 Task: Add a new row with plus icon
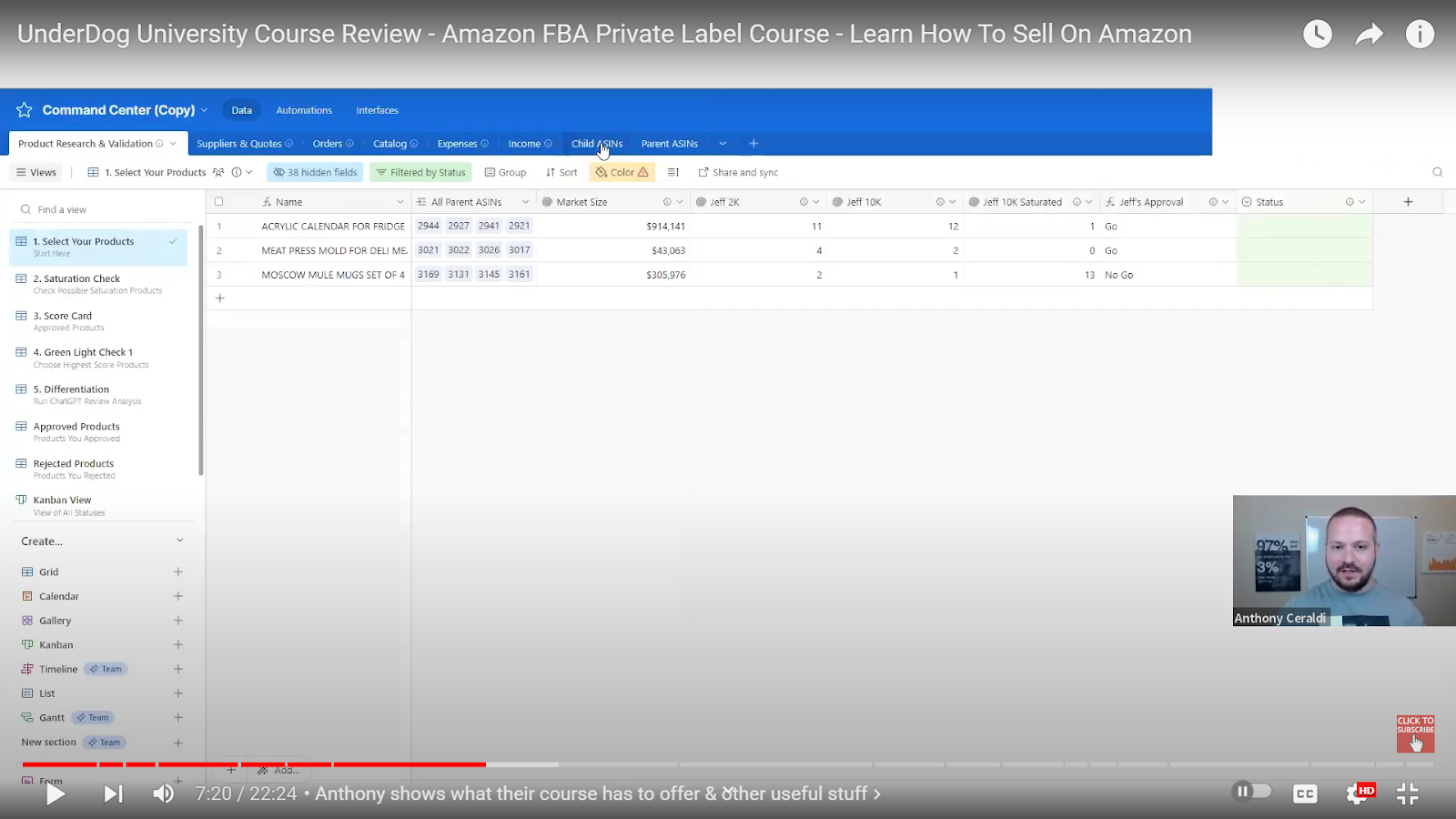point(219,298)
